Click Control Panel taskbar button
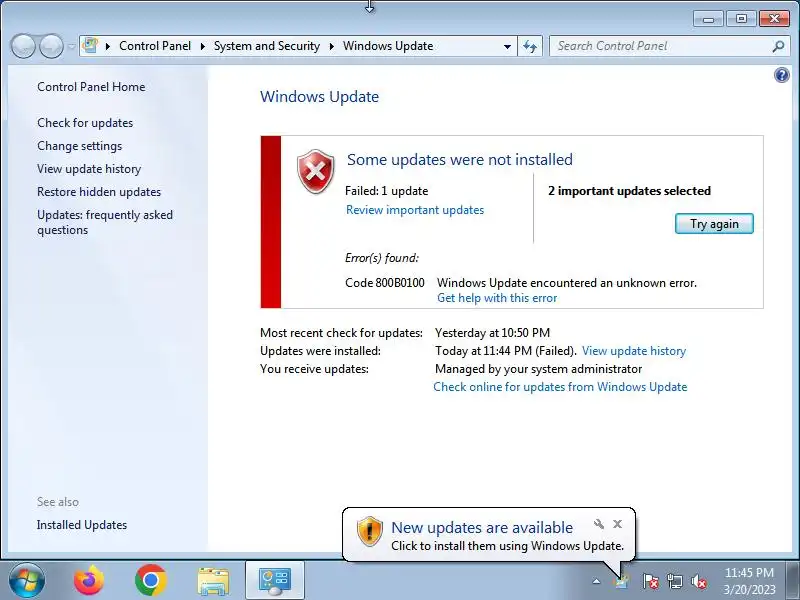The width and height of the screenshot is (800, 600). [x=274, y=581]
